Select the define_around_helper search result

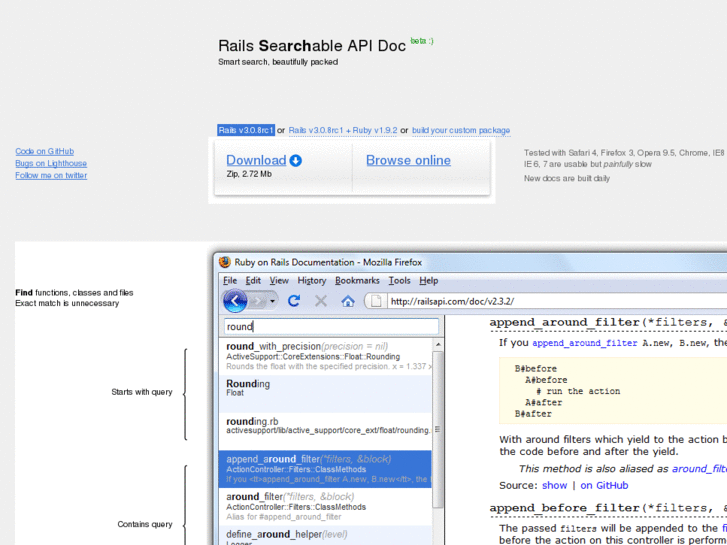(x=325, y=535)
